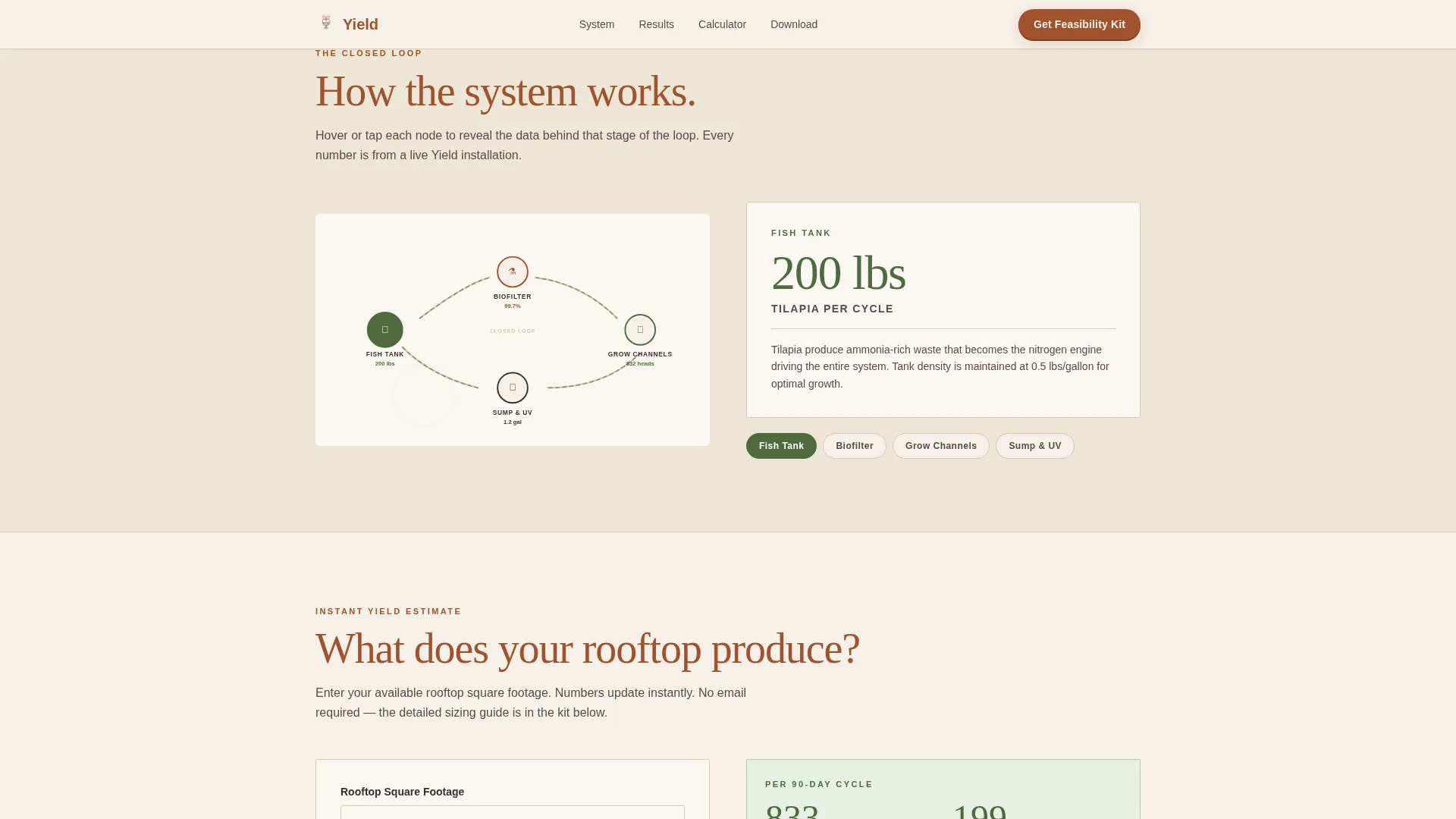The image size is (1456, 819).
Task: Click the Get Feasibility Kit button
Action: 1079,24
